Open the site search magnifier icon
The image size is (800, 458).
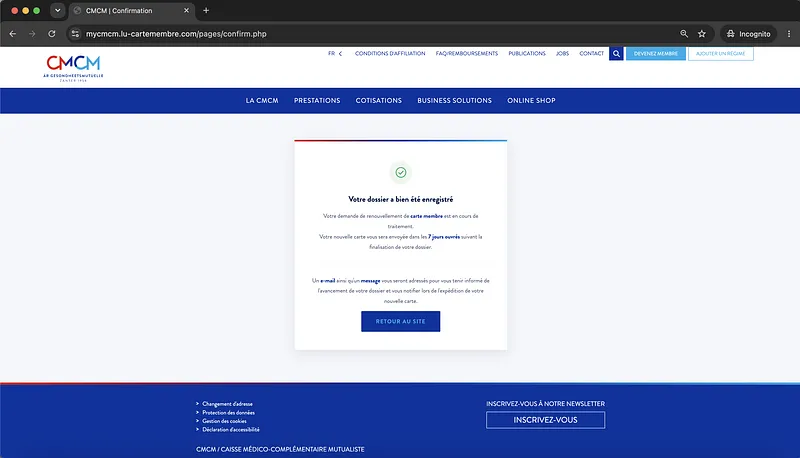click(616, 54)
